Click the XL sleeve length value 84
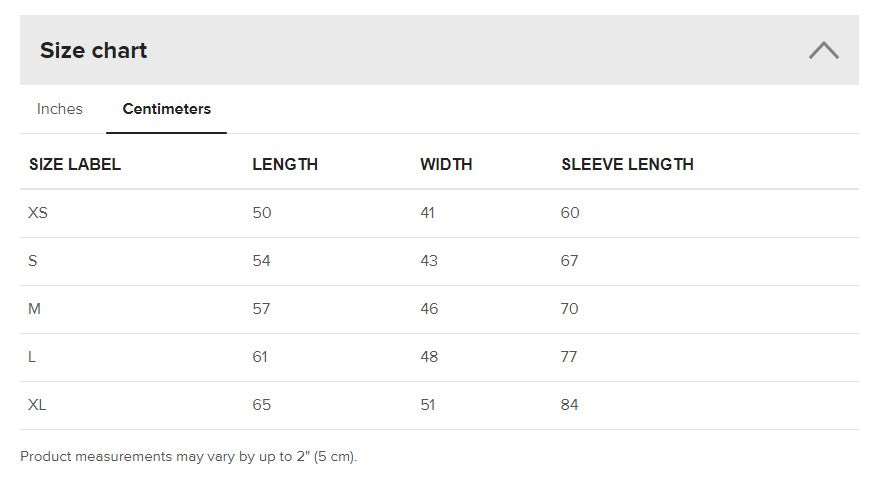877x496 pixels. pos(570,405)
